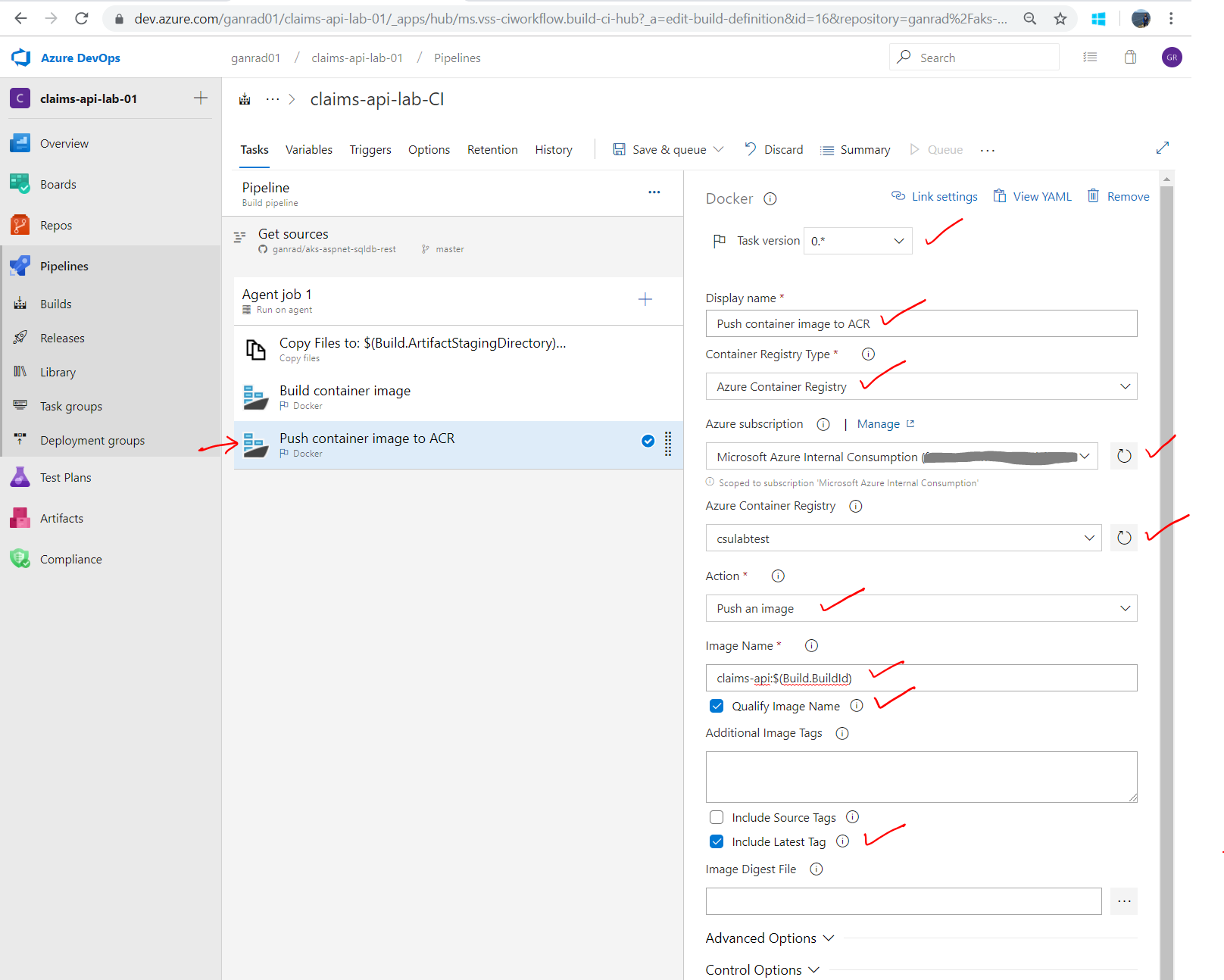Switch to the History tab

click(x=554, y=149)
